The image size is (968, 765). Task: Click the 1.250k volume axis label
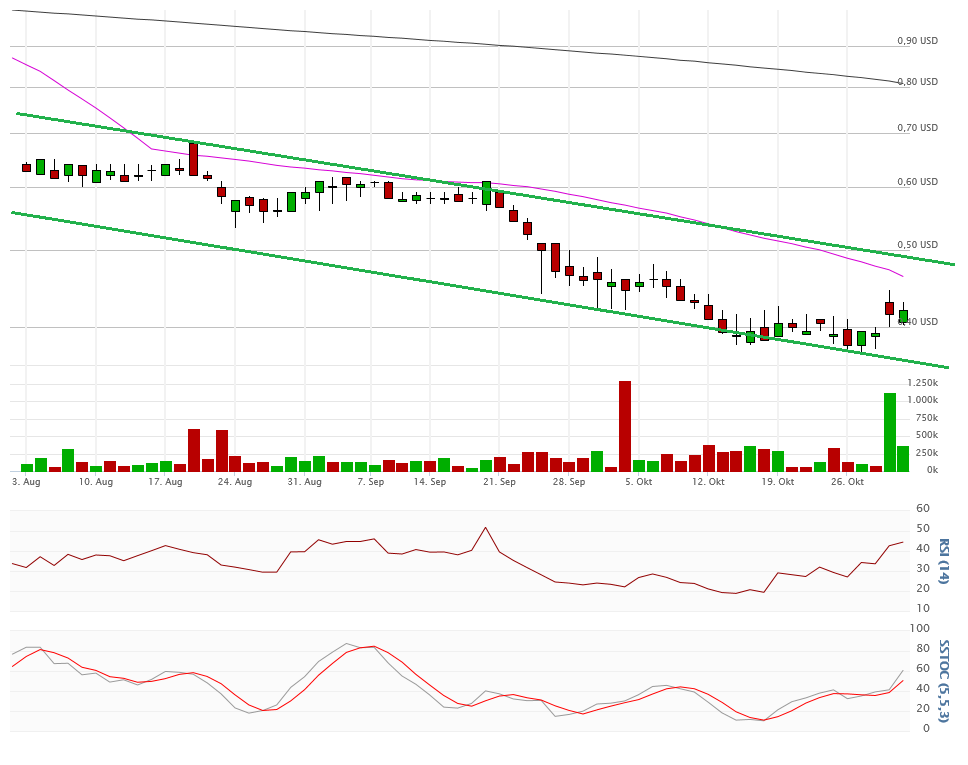click(x=922, y=383)
